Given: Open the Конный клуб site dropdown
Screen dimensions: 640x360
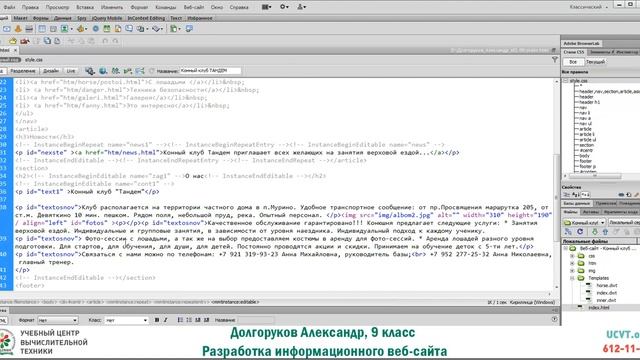Looking at the screenshot, I should pos(584,223).
